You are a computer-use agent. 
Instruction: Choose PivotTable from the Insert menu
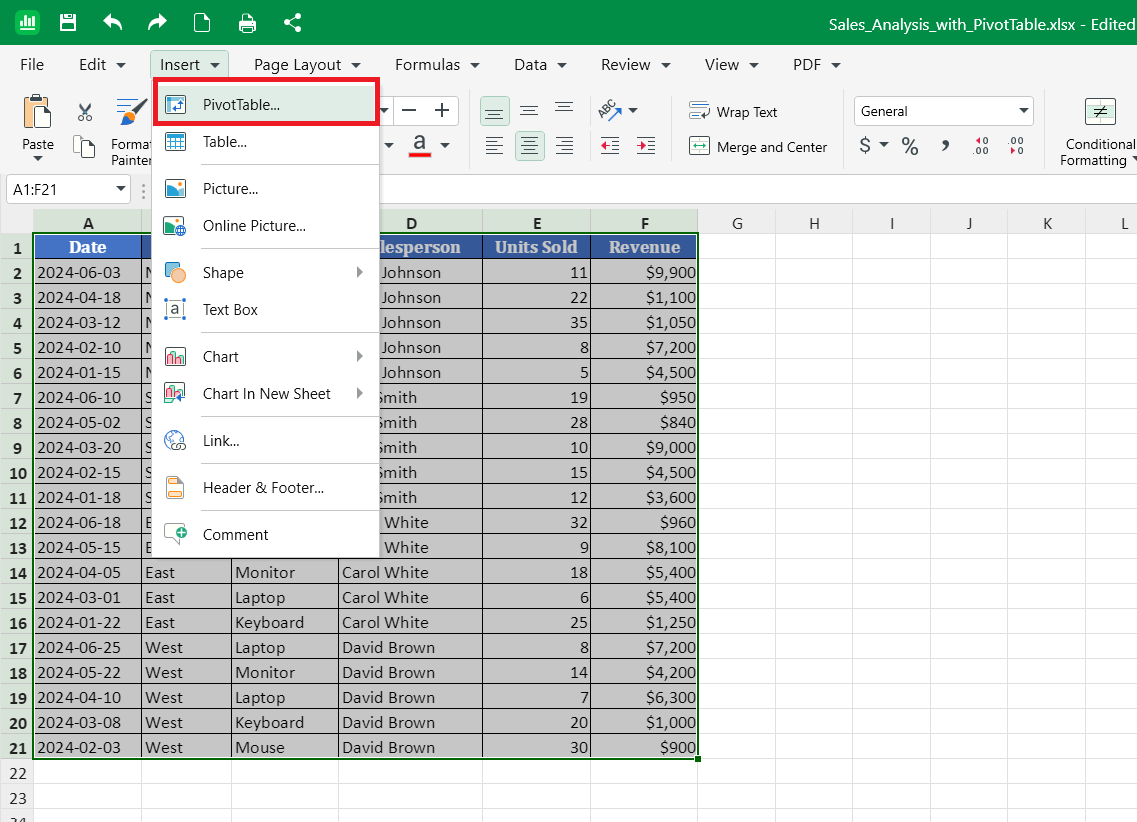(x=265, y=104)
